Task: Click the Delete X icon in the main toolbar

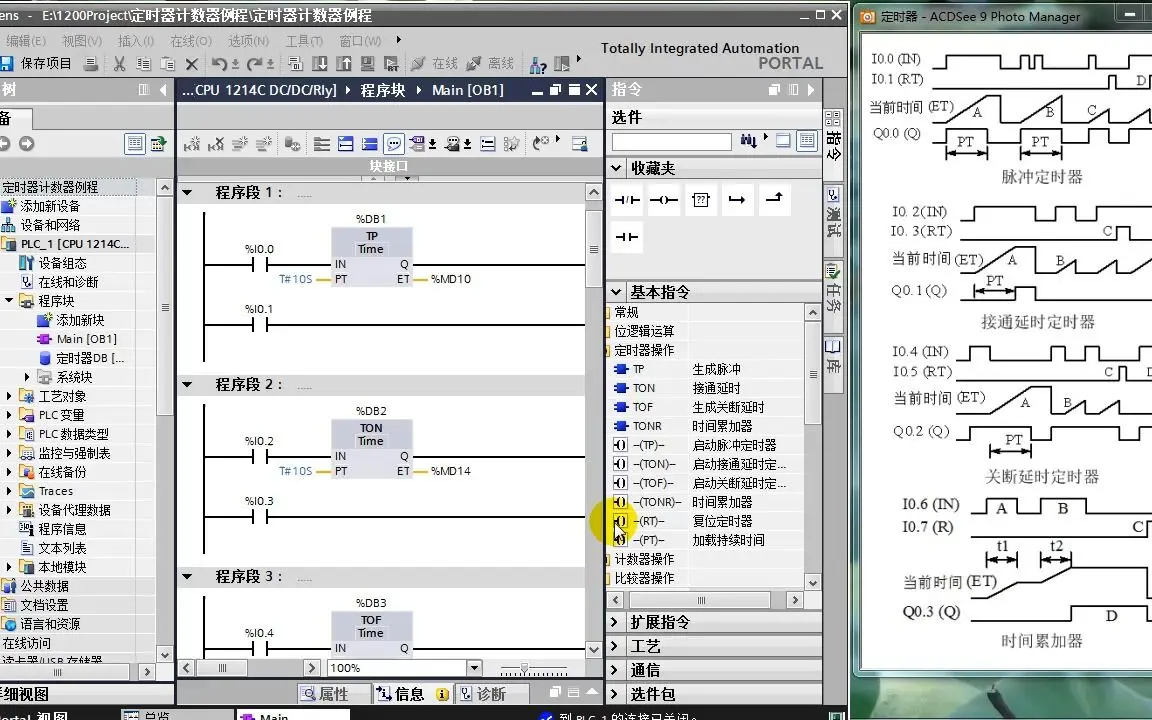Action: click(192, 64)
